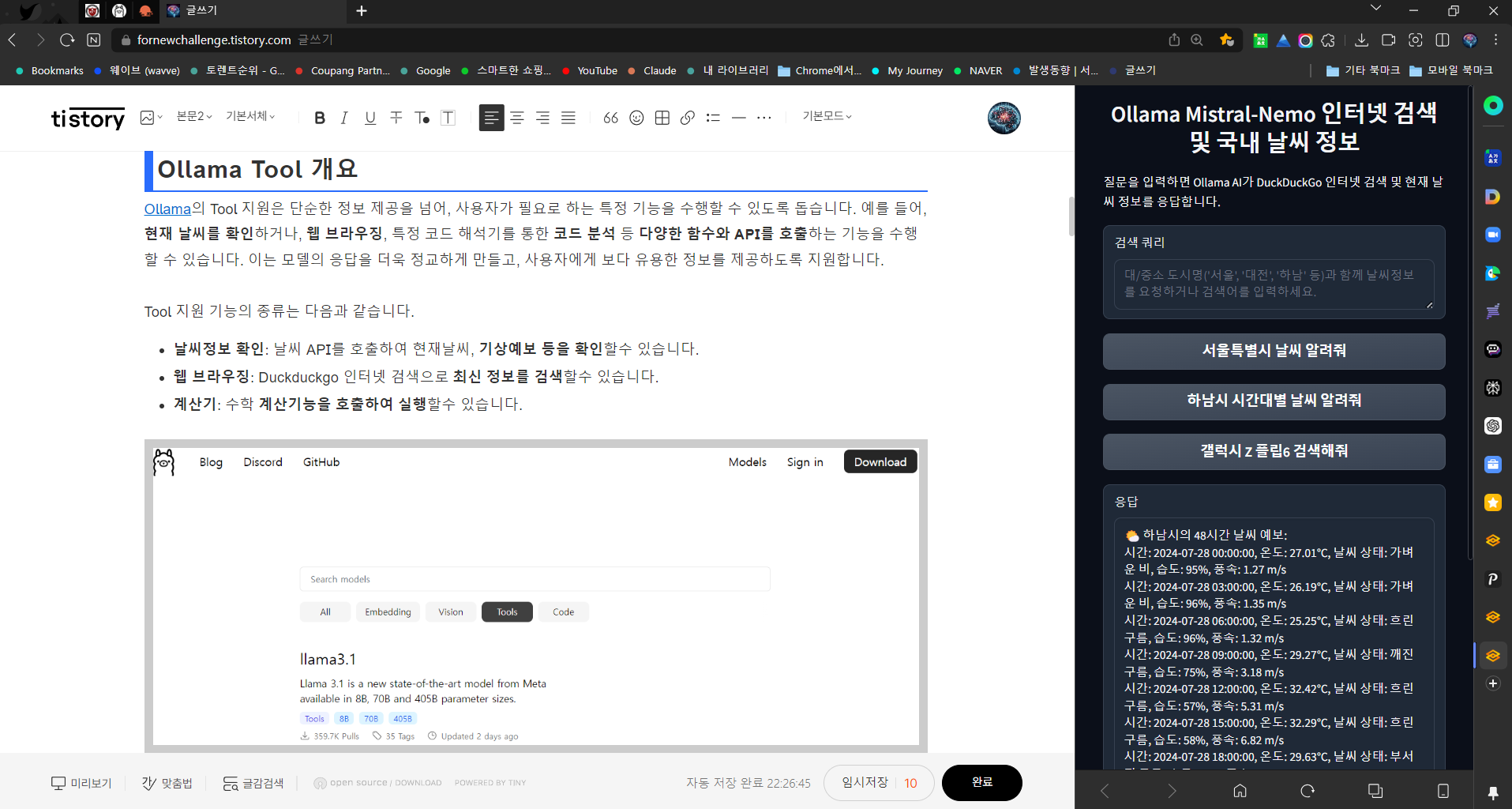
Task: Open more editor toolbar options
Action: 764,118
